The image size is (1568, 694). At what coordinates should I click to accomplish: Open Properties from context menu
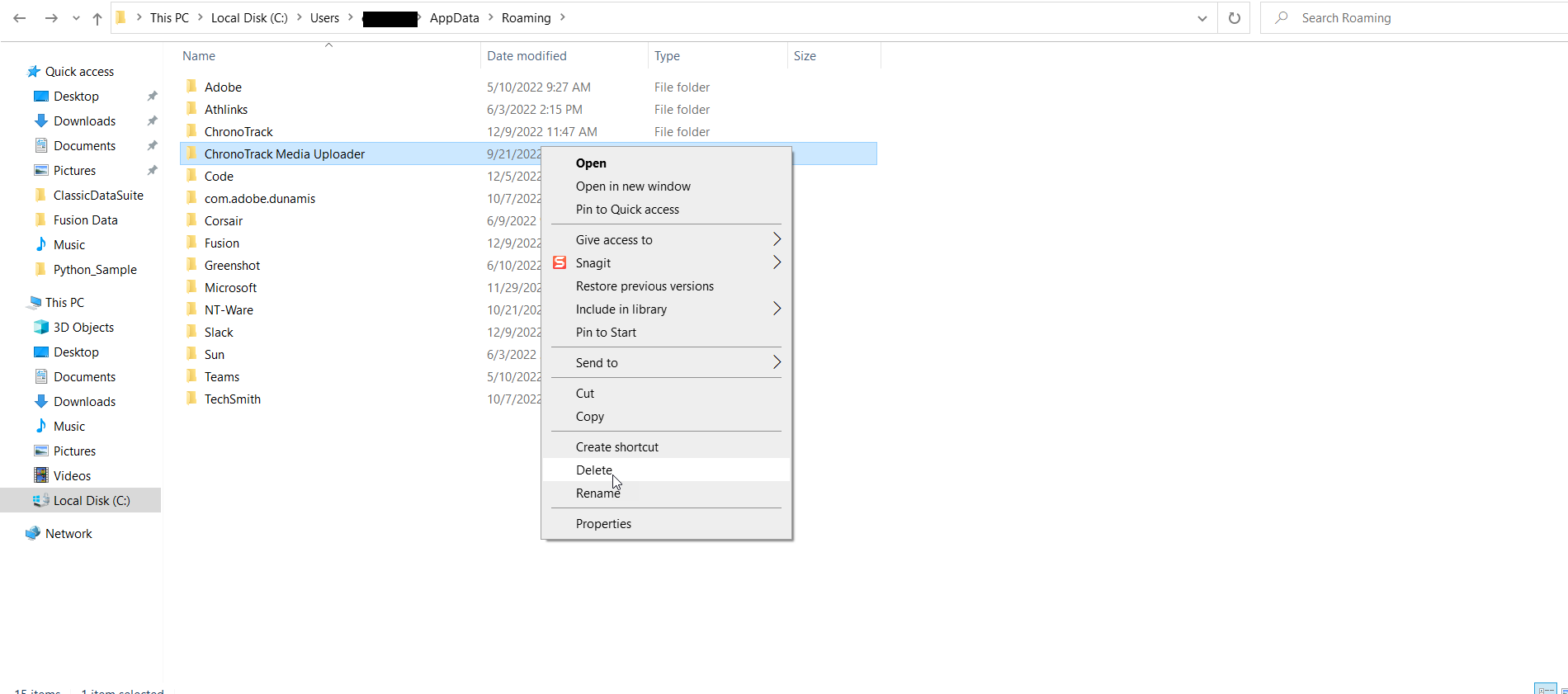click(x=666, y=524)
